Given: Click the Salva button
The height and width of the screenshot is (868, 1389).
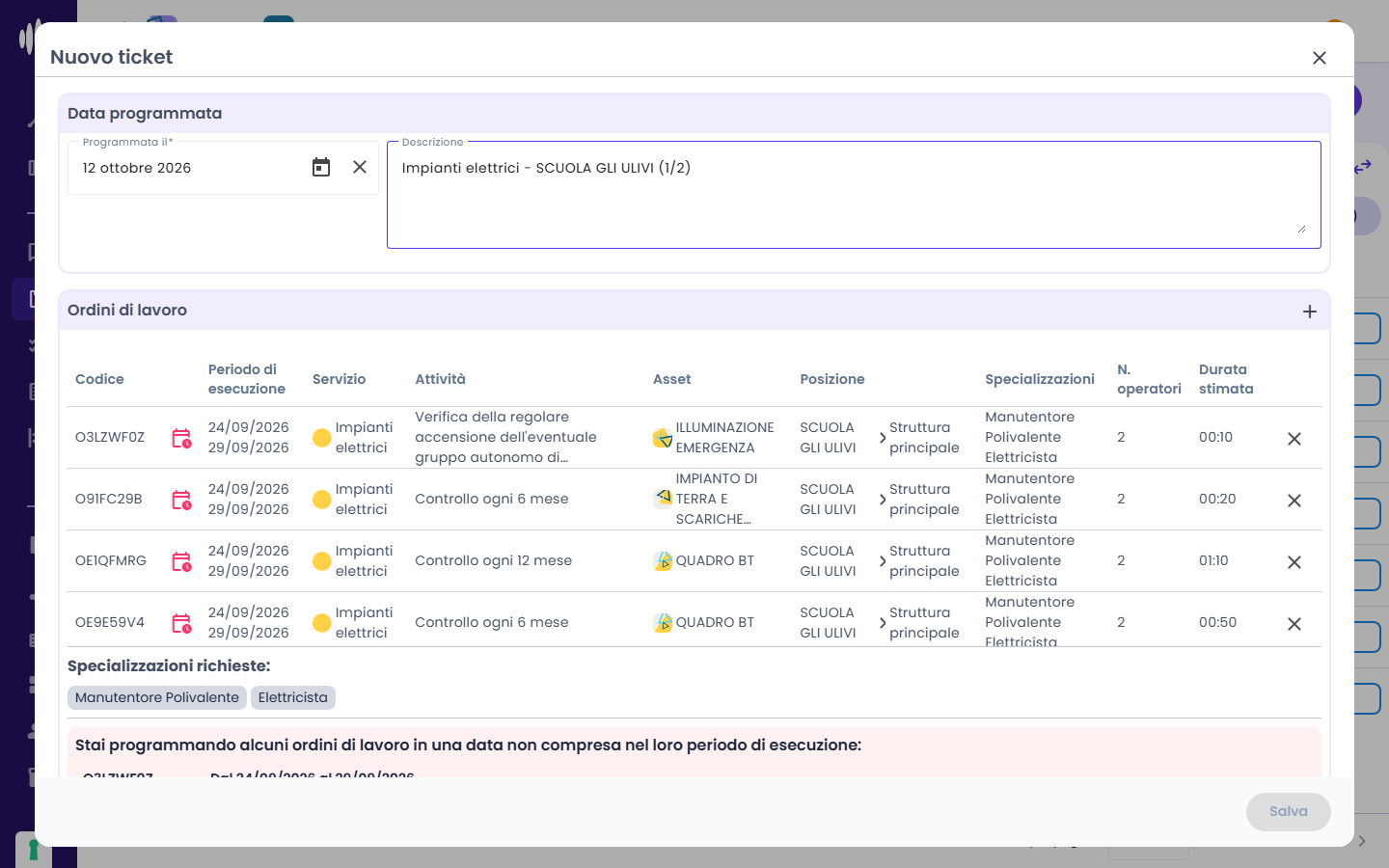Looking at the screenshot, I should pyautogui.click(x=1288, y=812).
